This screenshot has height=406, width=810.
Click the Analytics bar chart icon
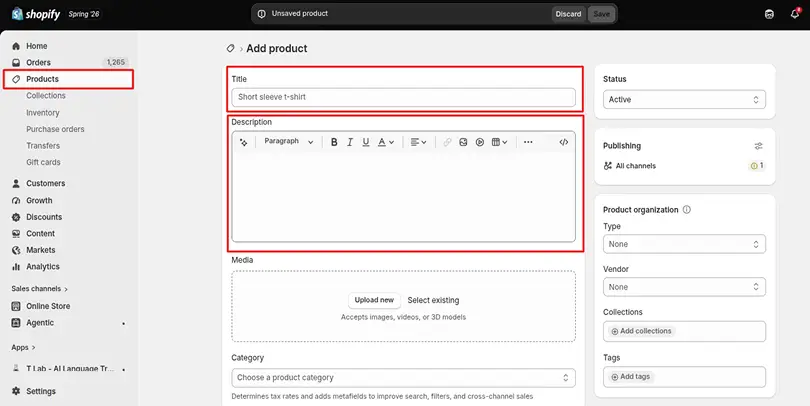tap(16, 267)
